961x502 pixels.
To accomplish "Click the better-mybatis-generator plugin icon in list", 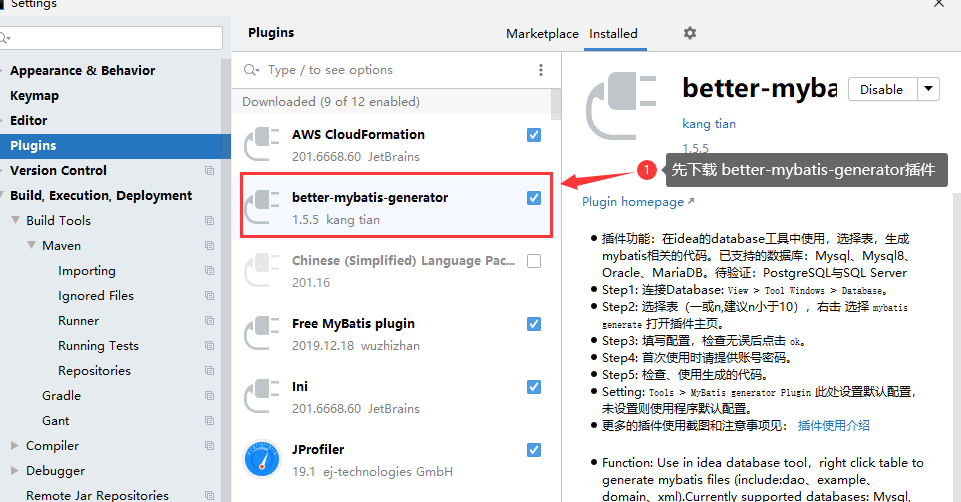I will point(262,208).
